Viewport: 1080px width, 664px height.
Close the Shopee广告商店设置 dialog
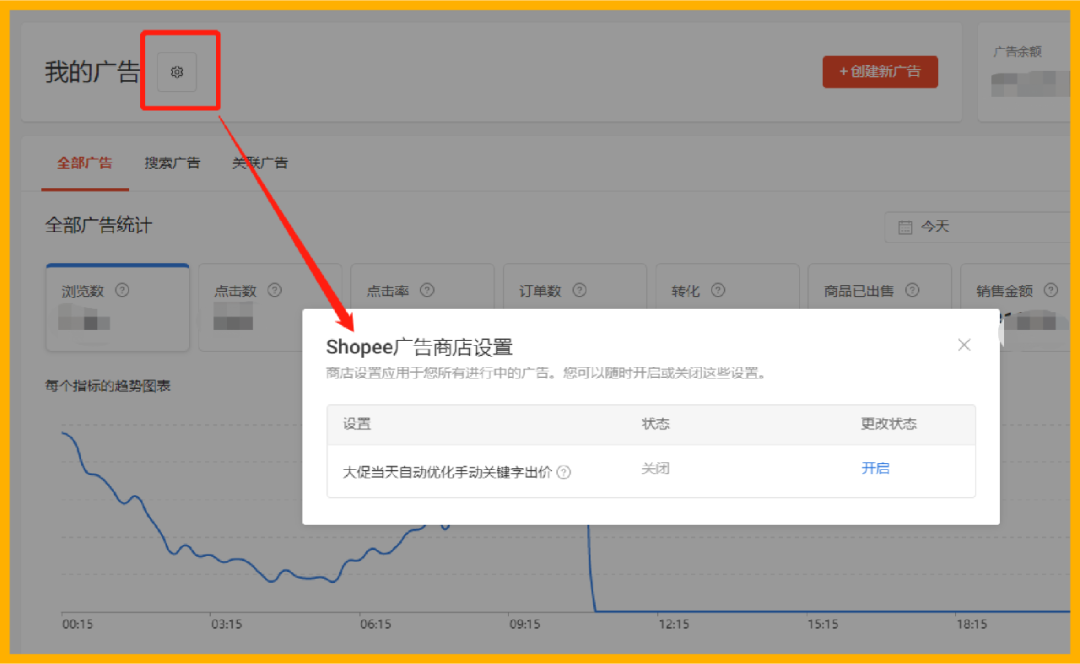963,344
